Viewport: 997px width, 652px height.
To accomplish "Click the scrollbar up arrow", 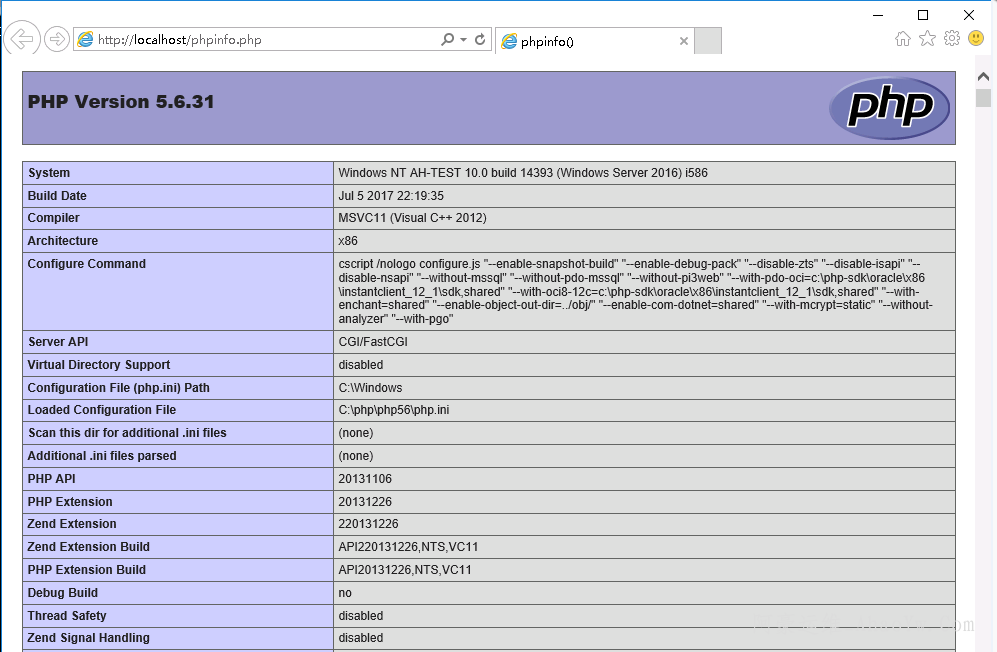I will (x=984, y=76).
